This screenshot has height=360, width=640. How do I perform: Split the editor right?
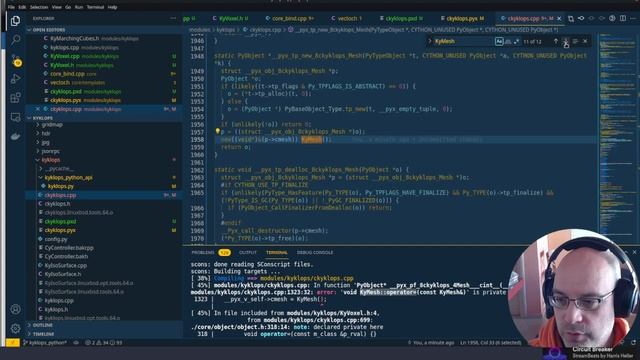623,18
